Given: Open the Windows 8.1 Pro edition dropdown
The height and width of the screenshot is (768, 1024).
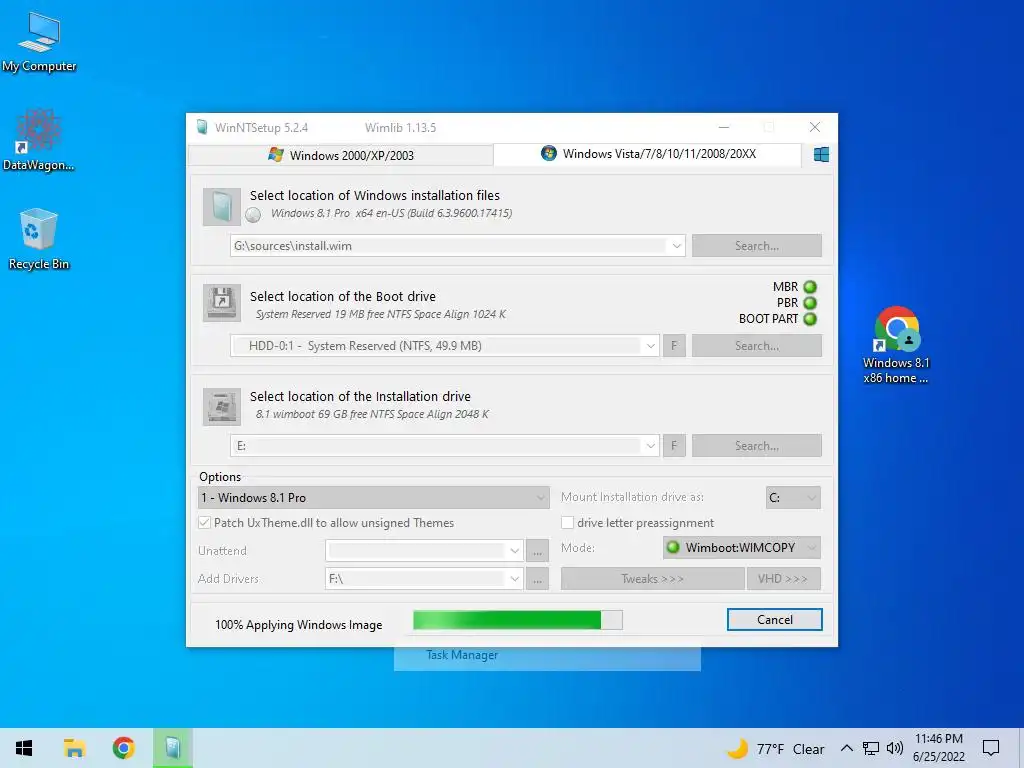Looking at the screenshot, I should [x=373, y=498].
